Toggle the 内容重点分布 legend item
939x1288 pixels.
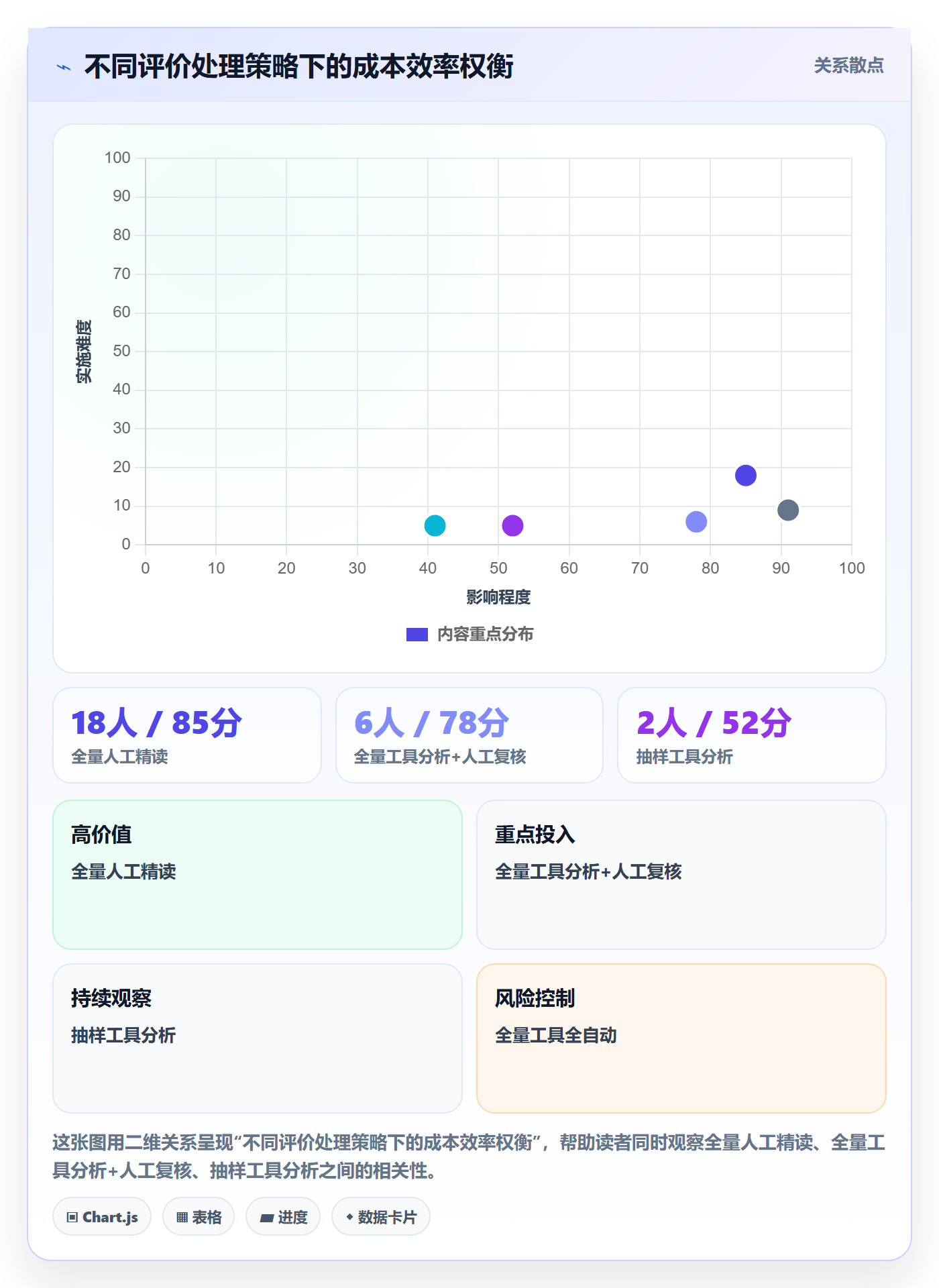click(x=469, y=634)
